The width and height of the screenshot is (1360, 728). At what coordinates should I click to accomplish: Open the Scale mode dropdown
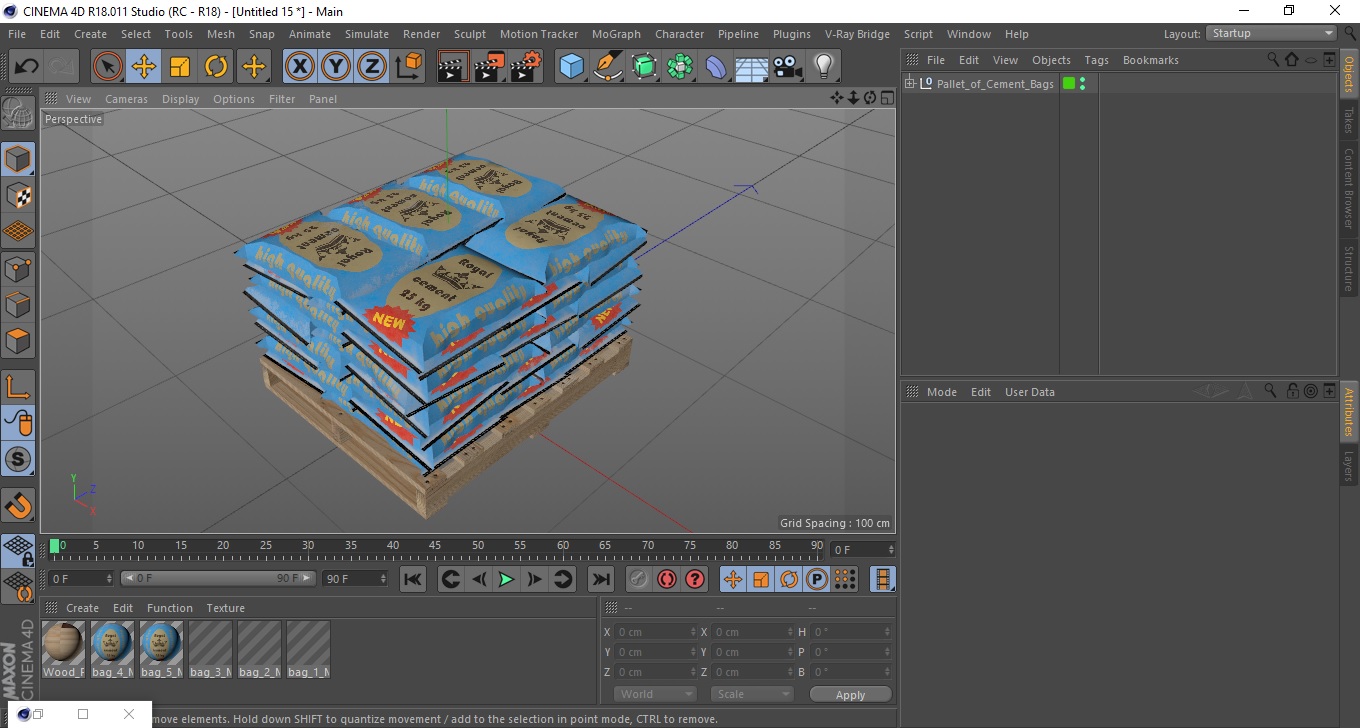pos(752,694)
